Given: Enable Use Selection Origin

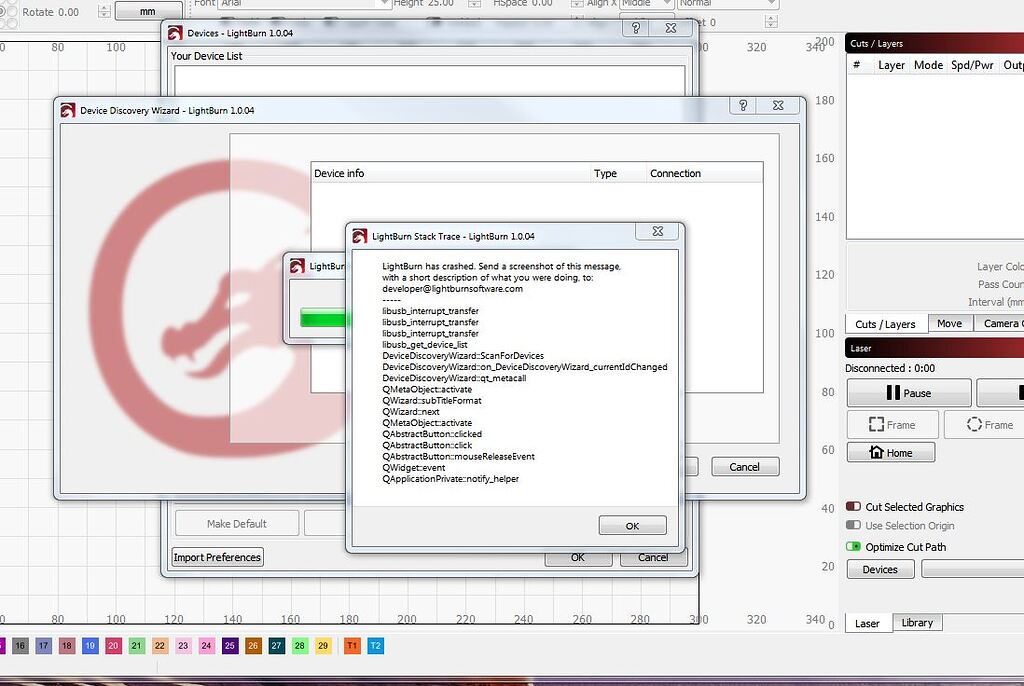Looking at the screenshot, I should [x=853, y=526].
